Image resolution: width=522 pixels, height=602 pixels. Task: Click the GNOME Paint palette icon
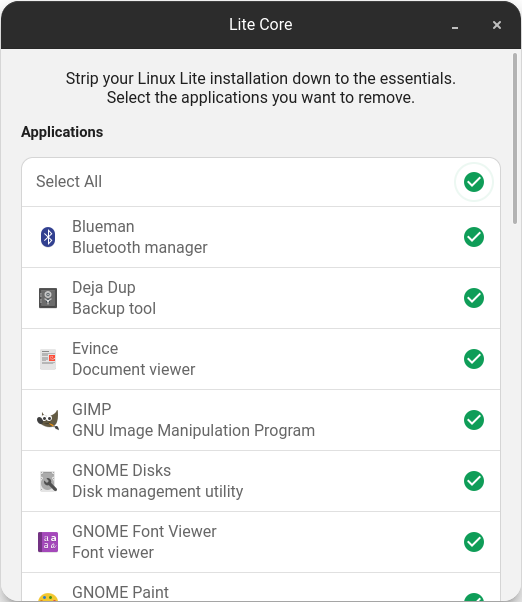pyautogui.click(x=48, y=597)
